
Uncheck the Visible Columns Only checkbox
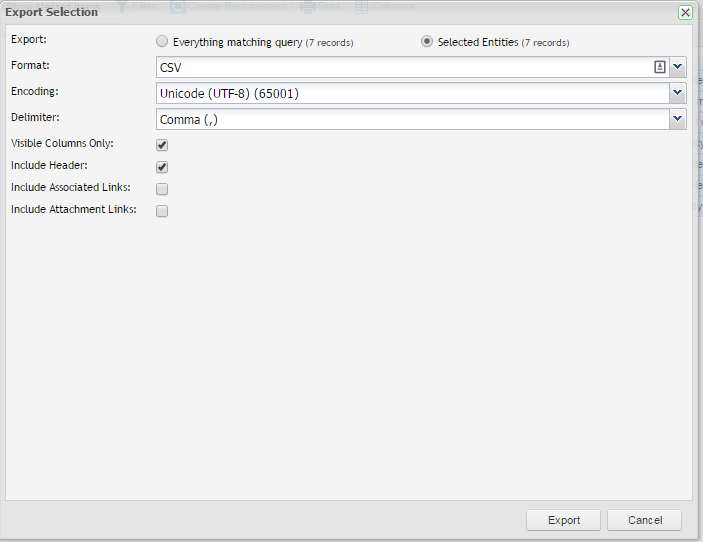click(162, 145)
